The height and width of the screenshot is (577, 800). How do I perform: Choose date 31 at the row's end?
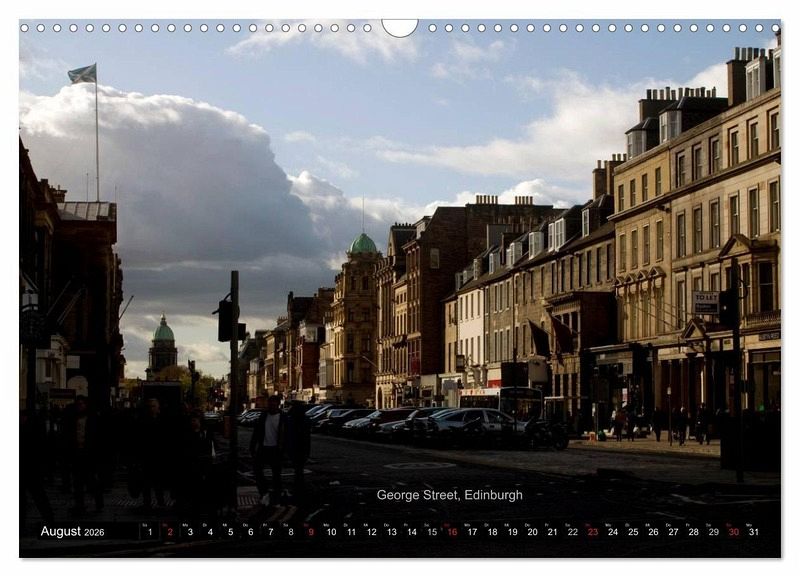click(x=754, y=532)
